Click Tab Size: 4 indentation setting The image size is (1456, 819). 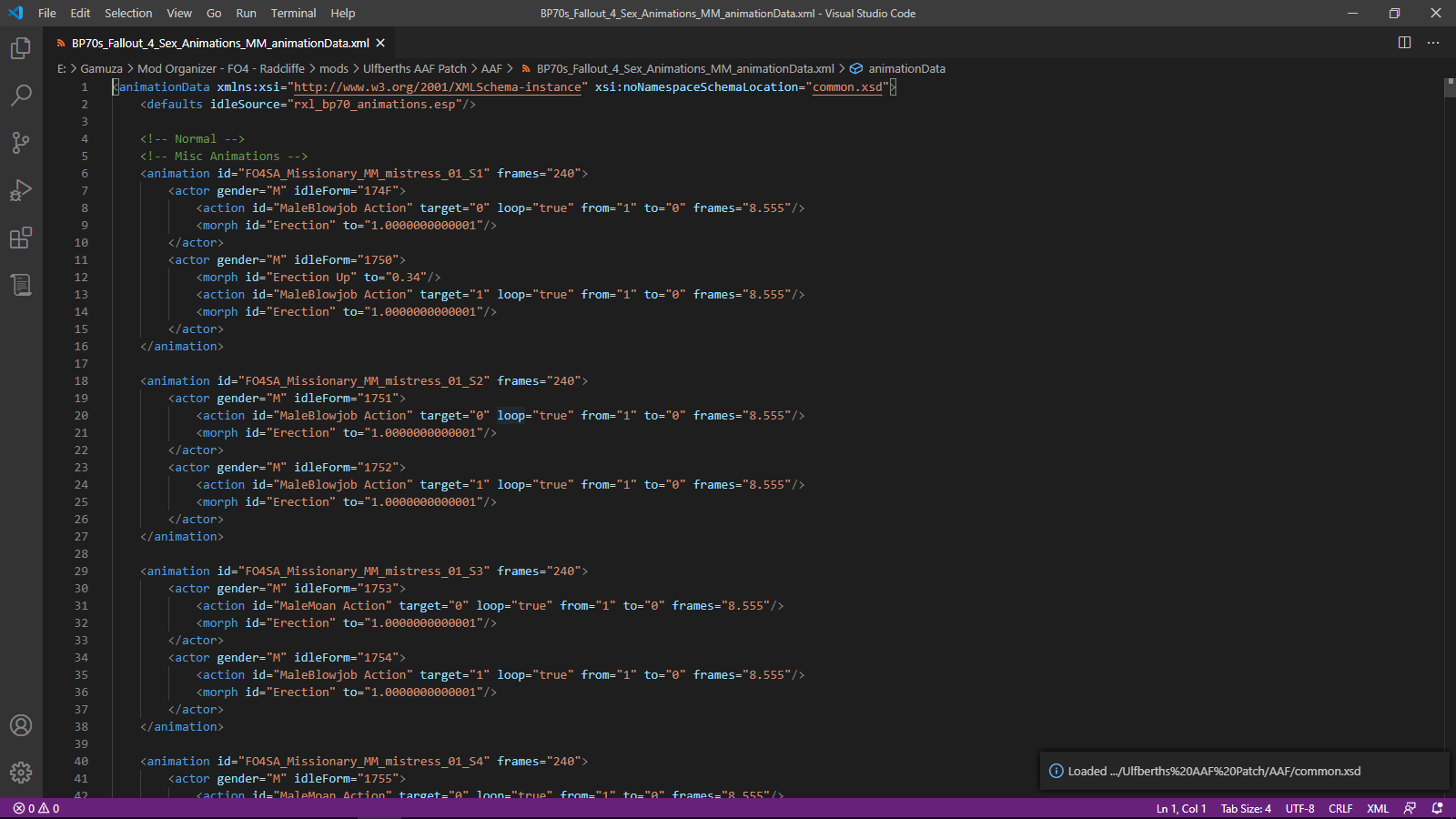(1246, 808)
